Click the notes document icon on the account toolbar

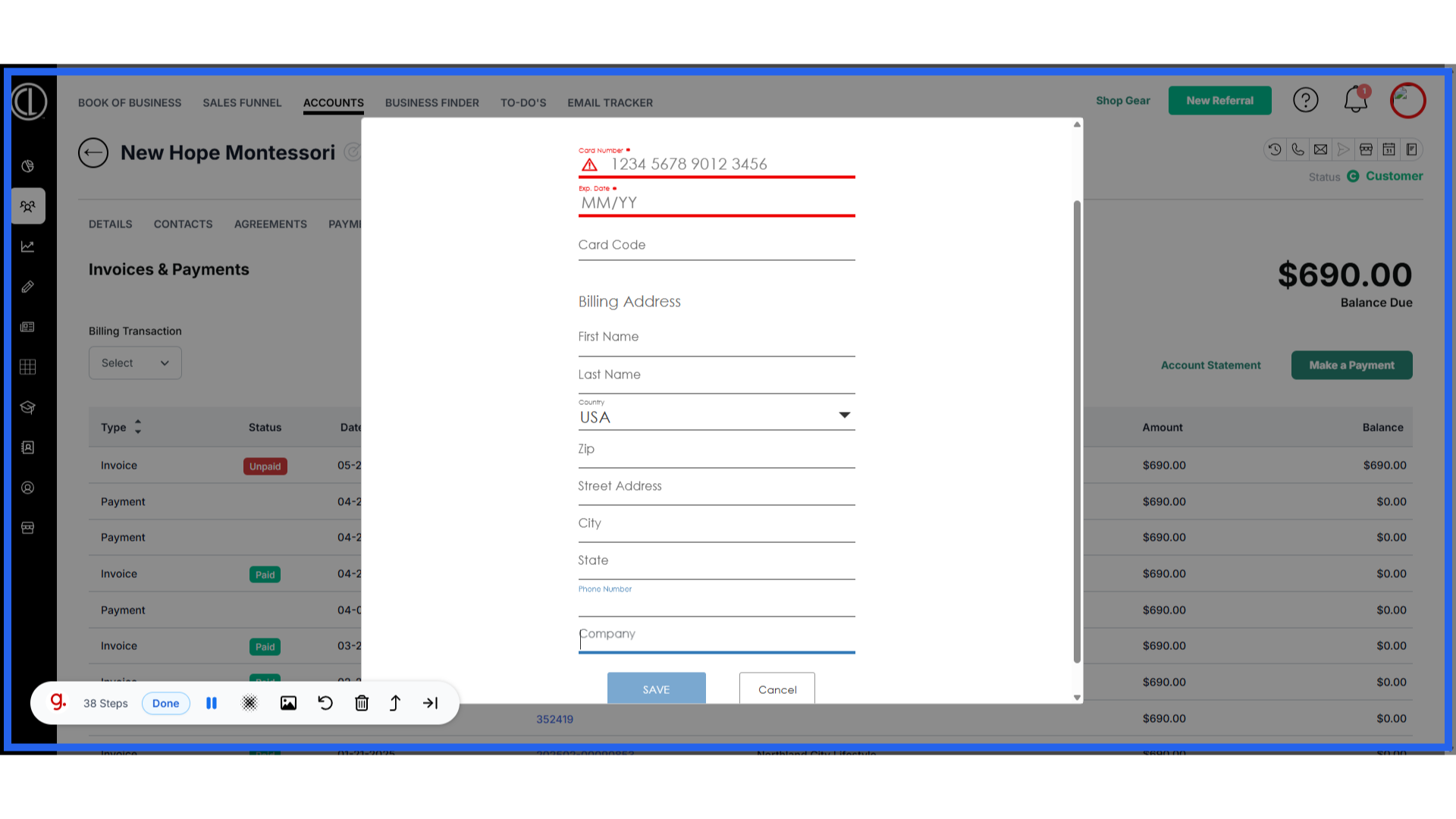[1411, 149]
